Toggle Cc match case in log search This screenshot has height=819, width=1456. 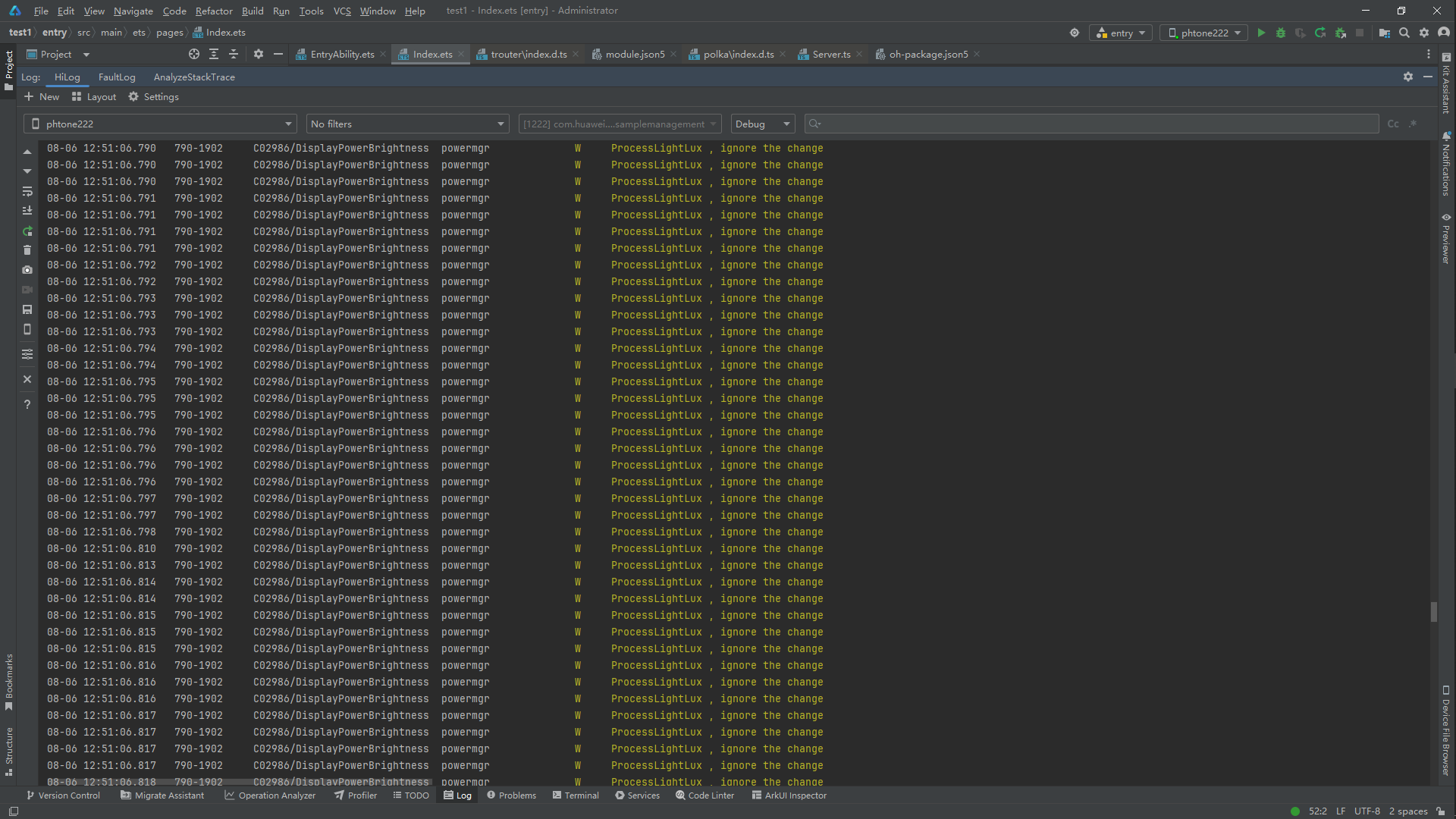coord(1393,124)
